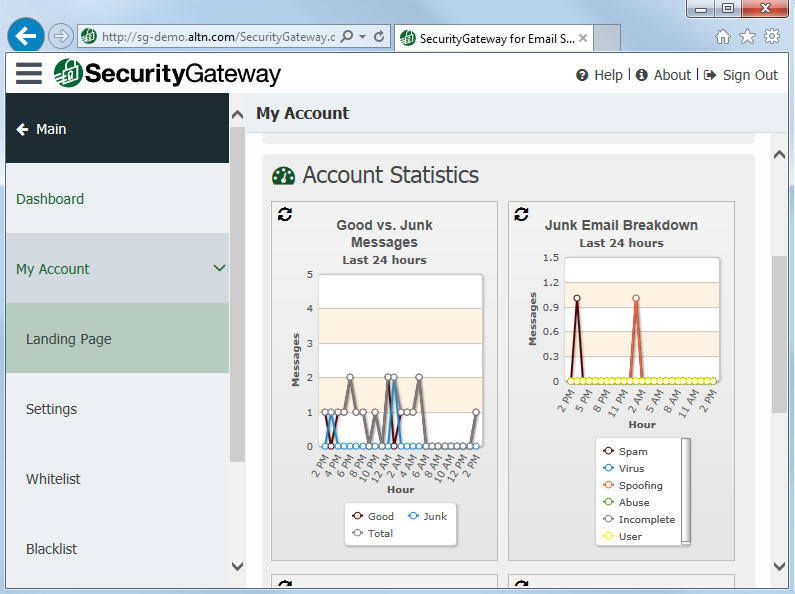This screenshot has height=594, width=795.
Task: Toggle the Abuse series in the legend
Action: (626, 502)
